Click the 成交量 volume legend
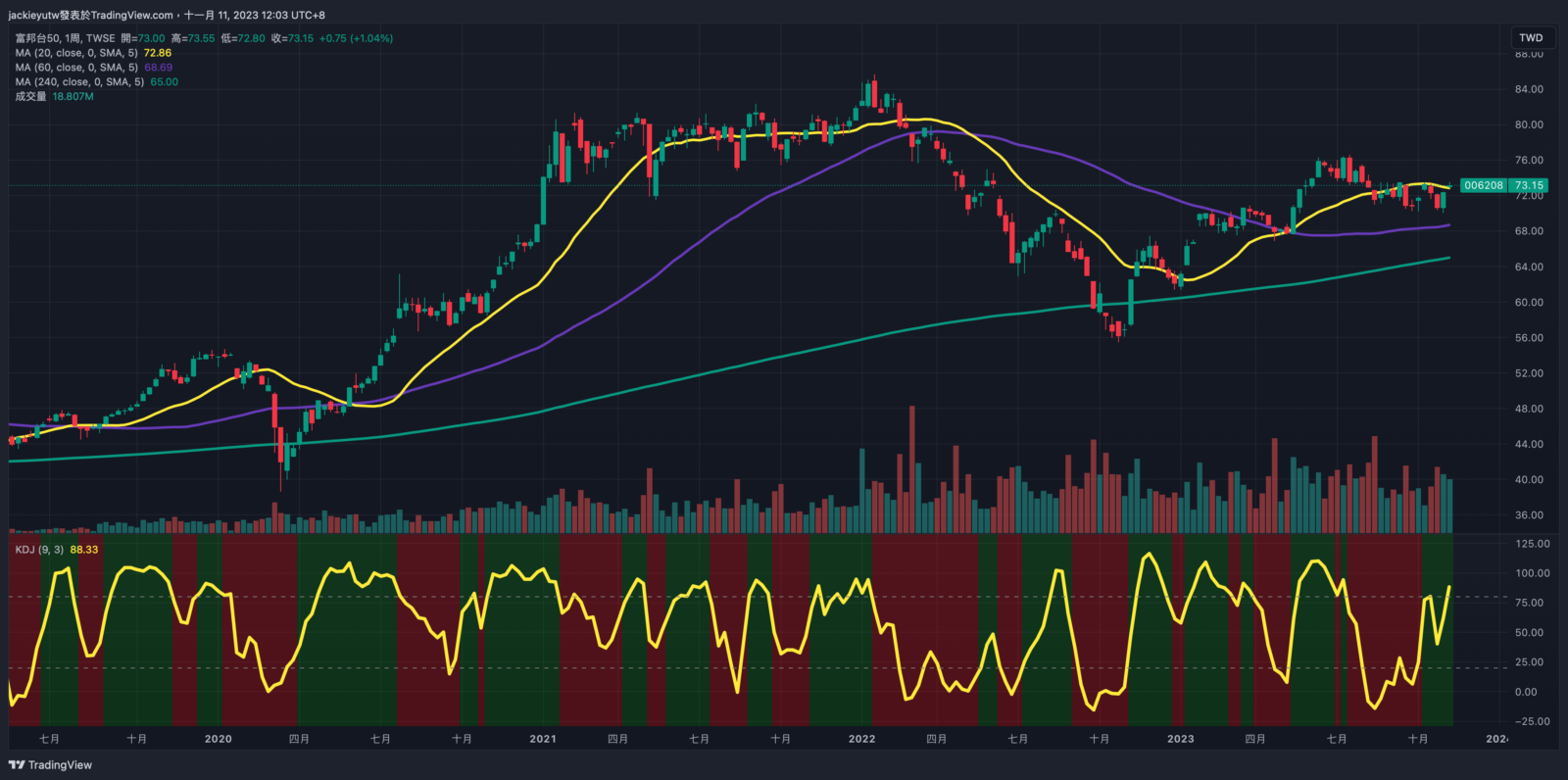1568x780 pixels. click(x=30, y=97)
